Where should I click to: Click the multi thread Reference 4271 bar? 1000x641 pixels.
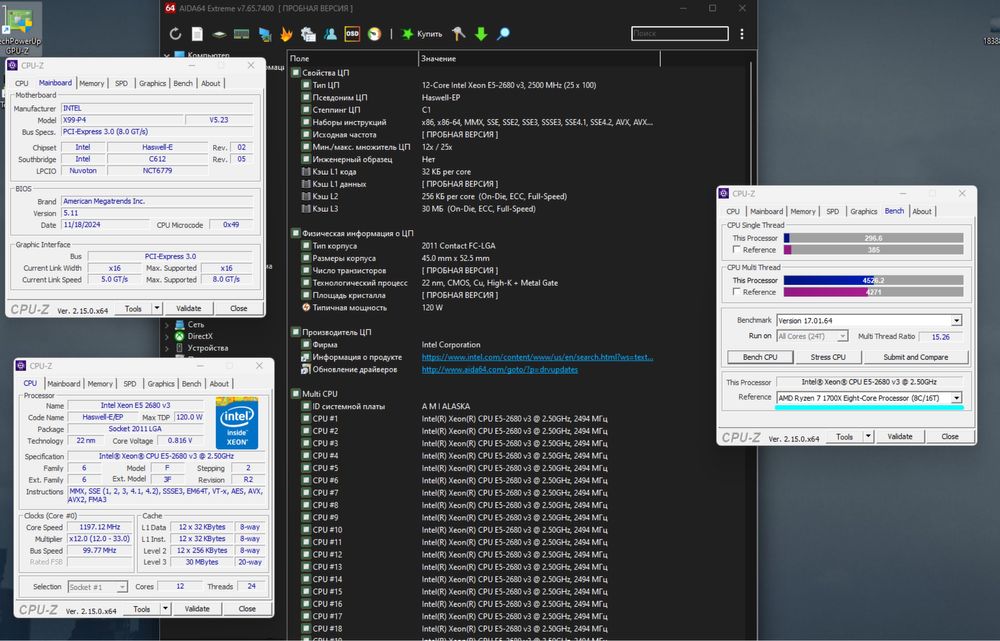(x=873, y=292)
